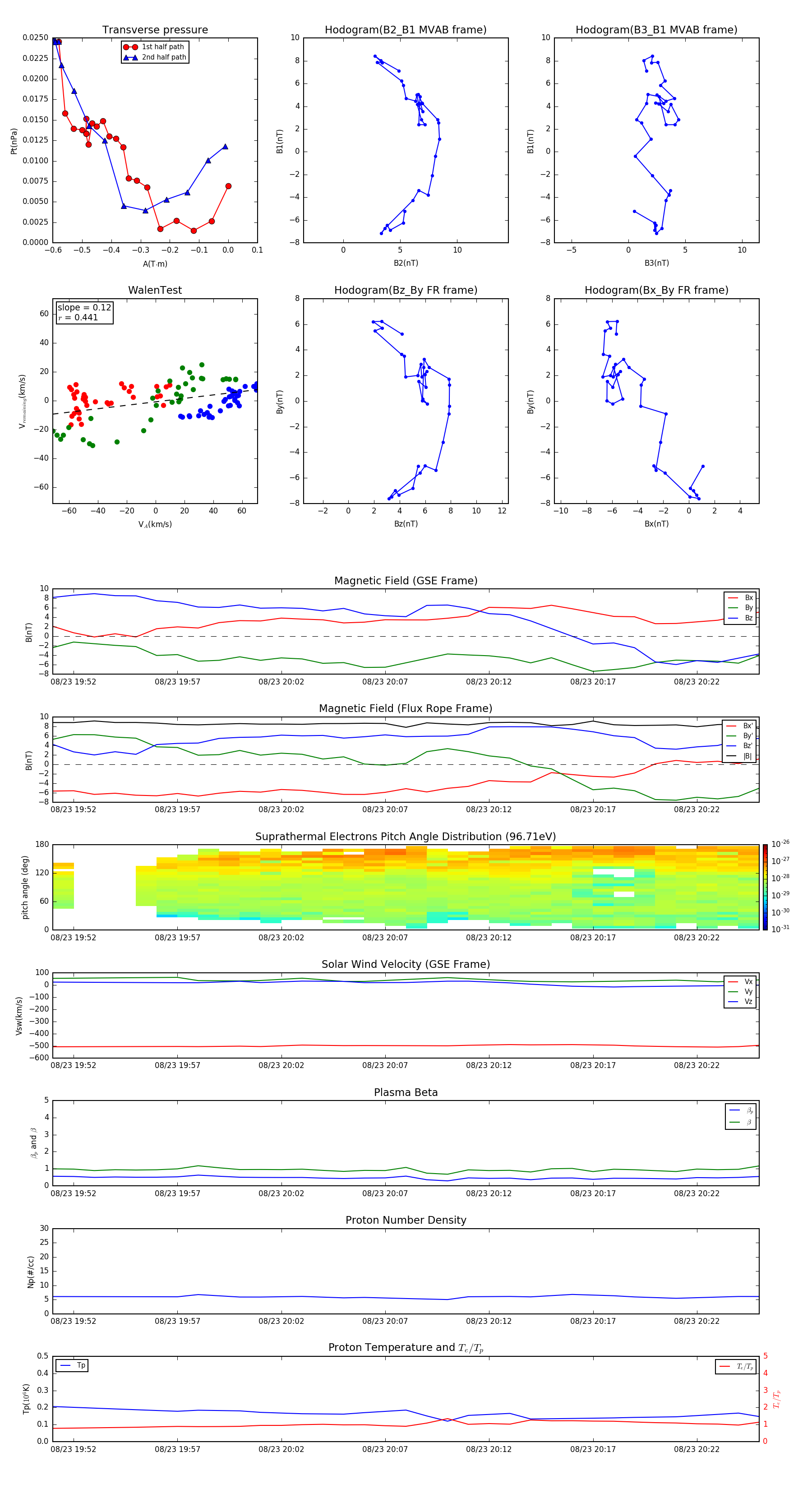Click the last blue triangle in Transverse pressure
The image size is (812, 1489).
pyautogui.click(x=225, y=146)
